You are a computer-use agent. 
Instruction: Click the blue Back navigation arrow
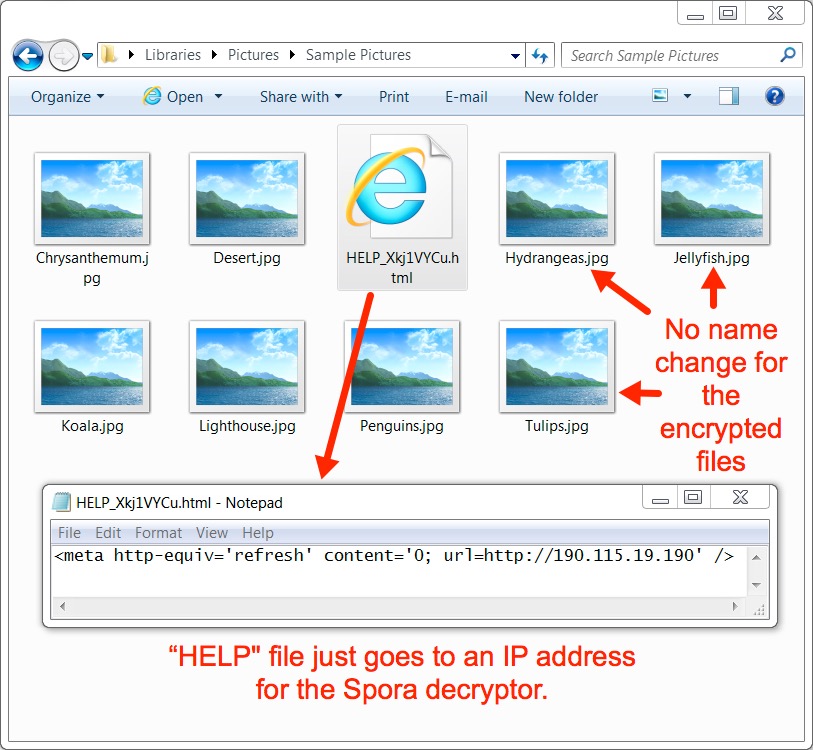point(28,55)
